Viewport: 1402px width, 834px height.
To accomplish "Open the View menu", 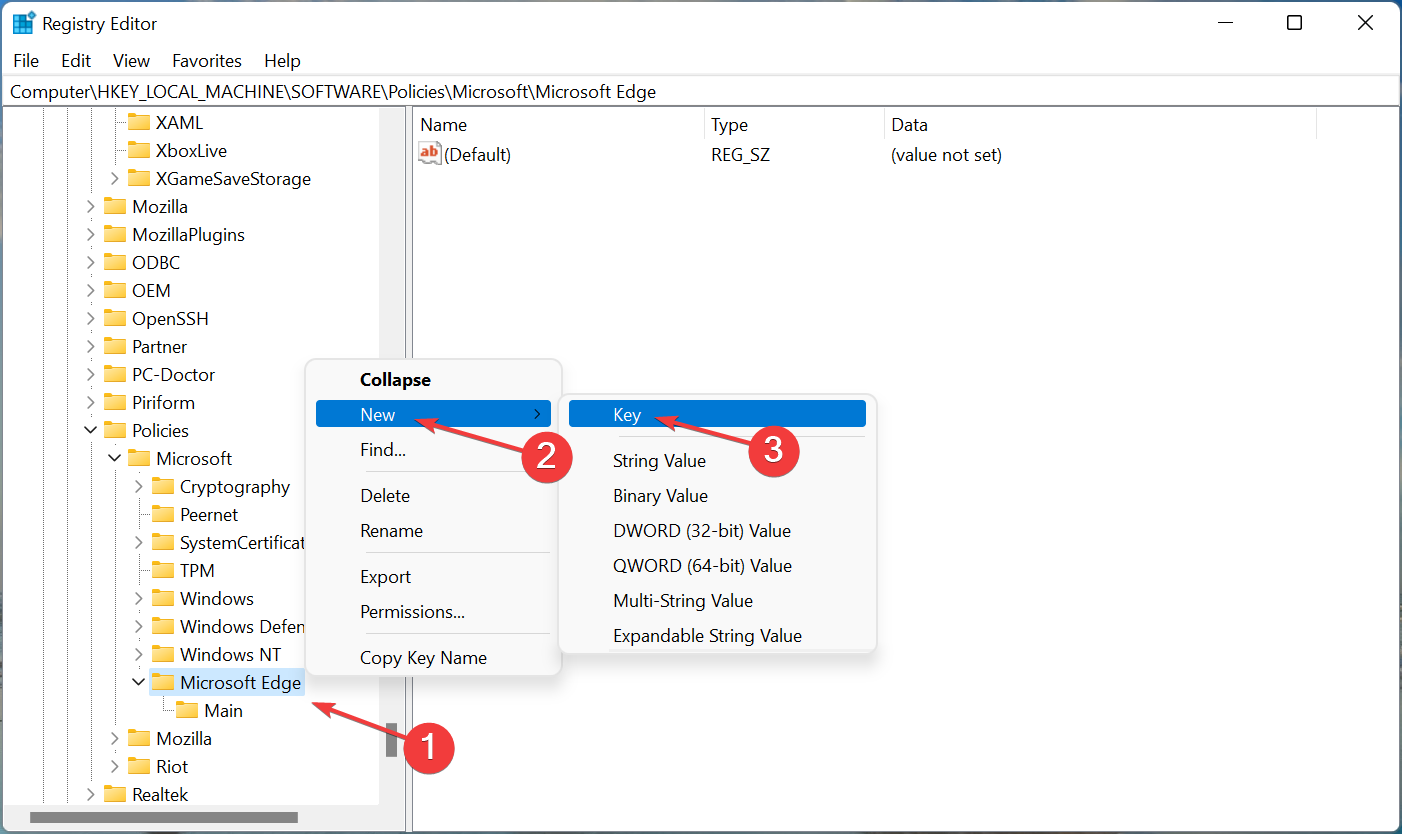I will [131, 61].
